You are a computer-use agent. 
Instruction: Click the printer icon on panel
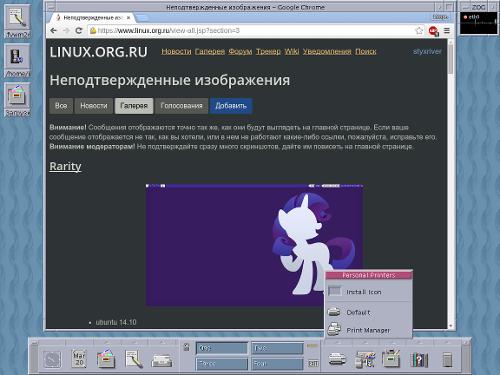(337, 359)
